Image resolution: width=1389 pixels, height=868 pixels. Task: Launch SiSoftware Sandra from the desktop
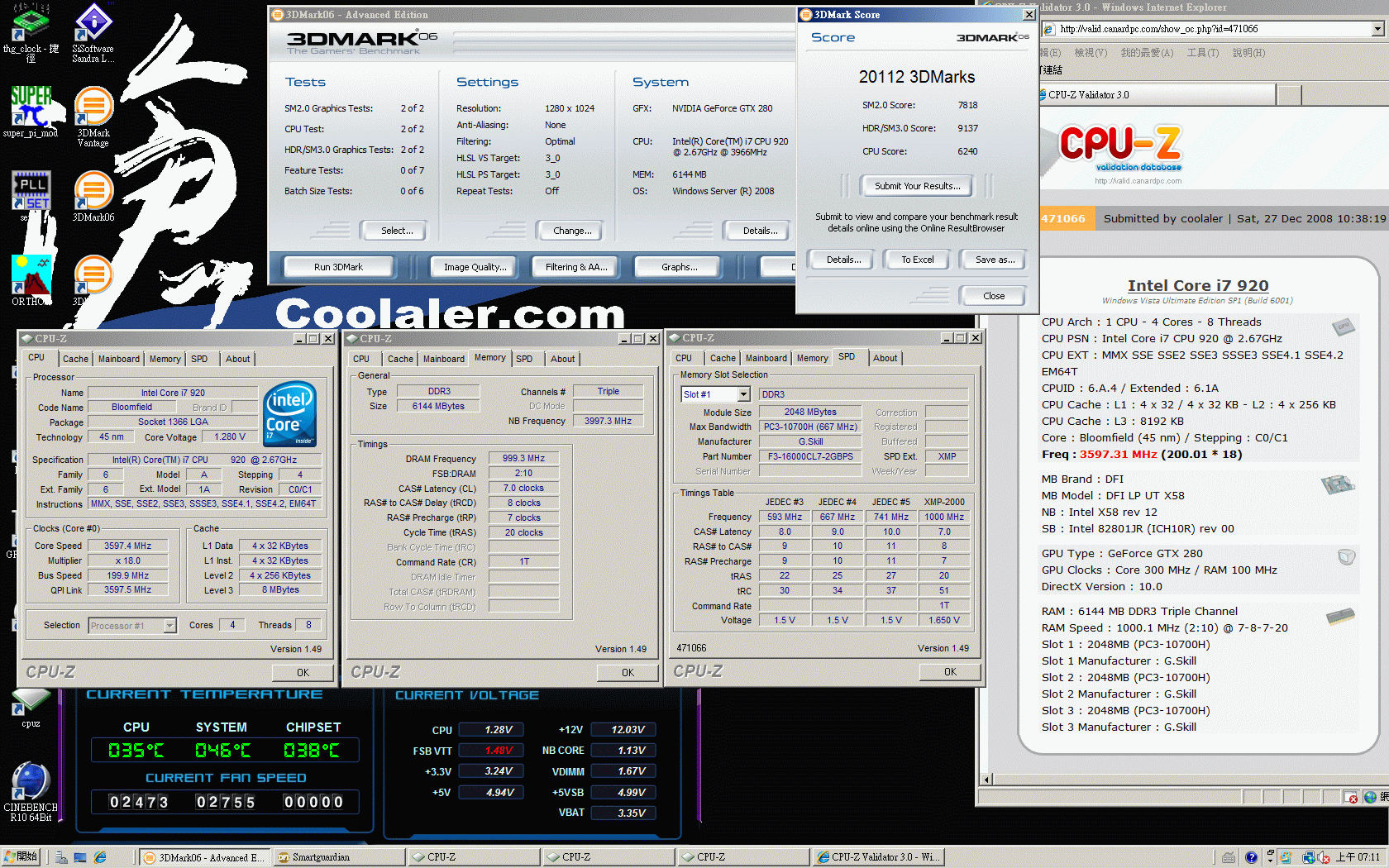click(93, 33)
